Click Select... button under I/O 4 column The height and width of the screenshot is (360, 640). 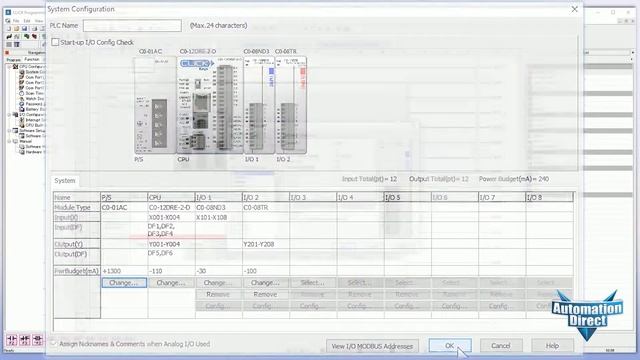(x=360, y=282)
